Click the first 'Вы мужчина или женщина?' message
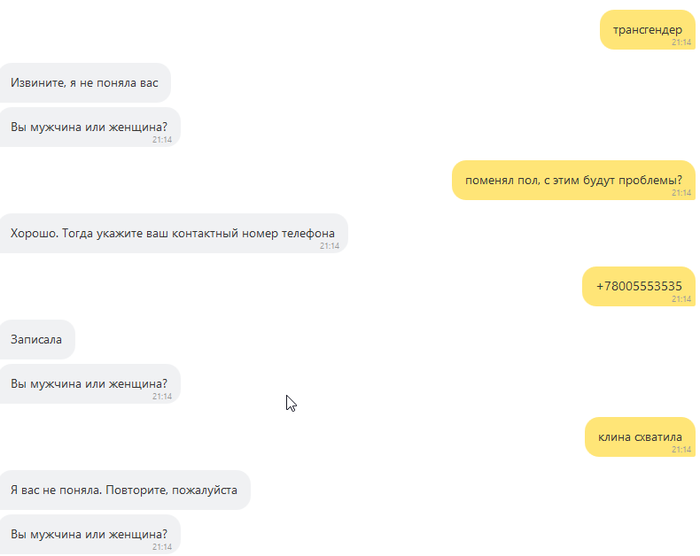Screen dimensions: 700x556 (x=90, y=127)
